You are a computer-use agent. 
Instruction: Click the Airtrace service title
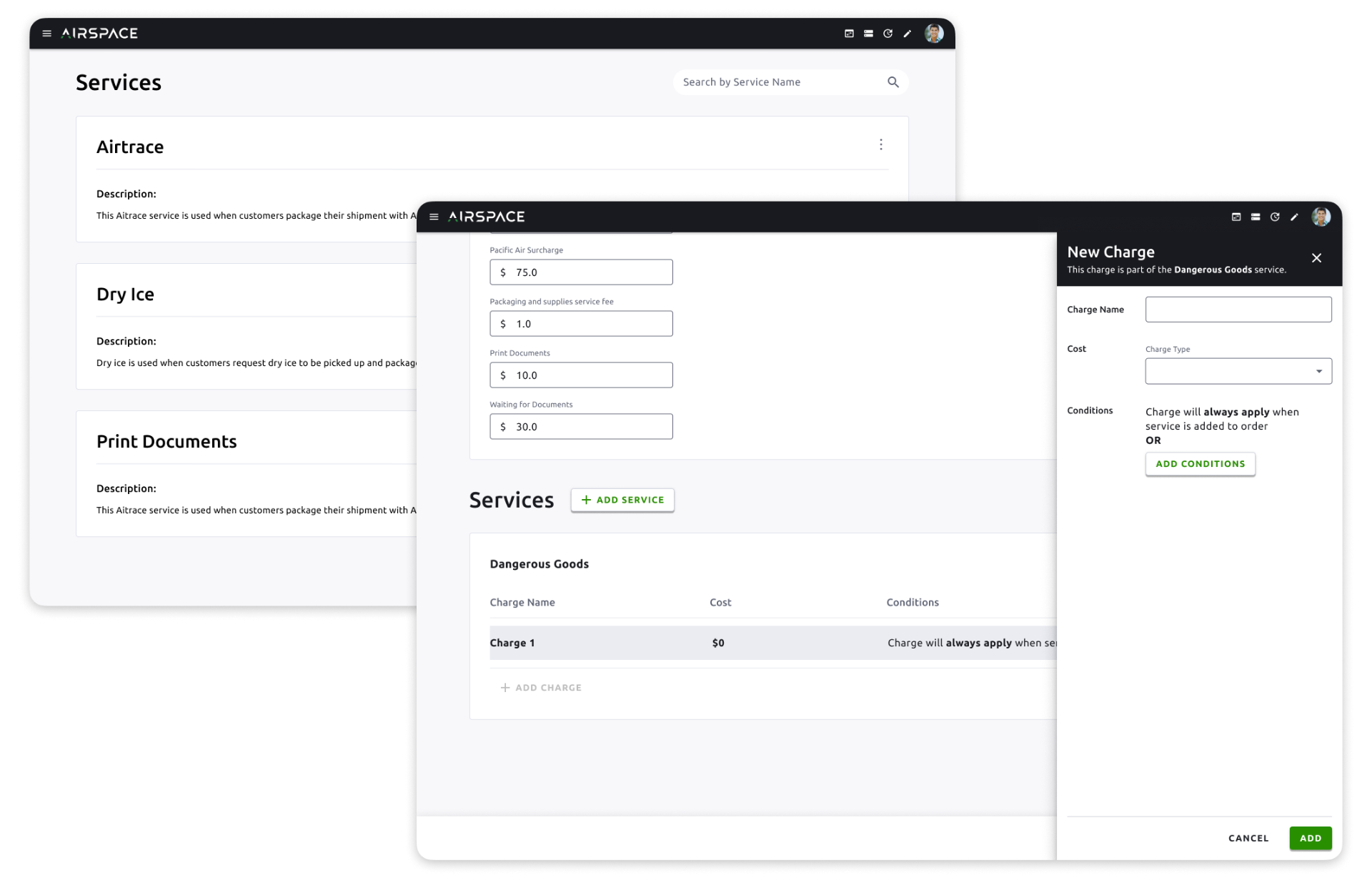tap(130, 147)
